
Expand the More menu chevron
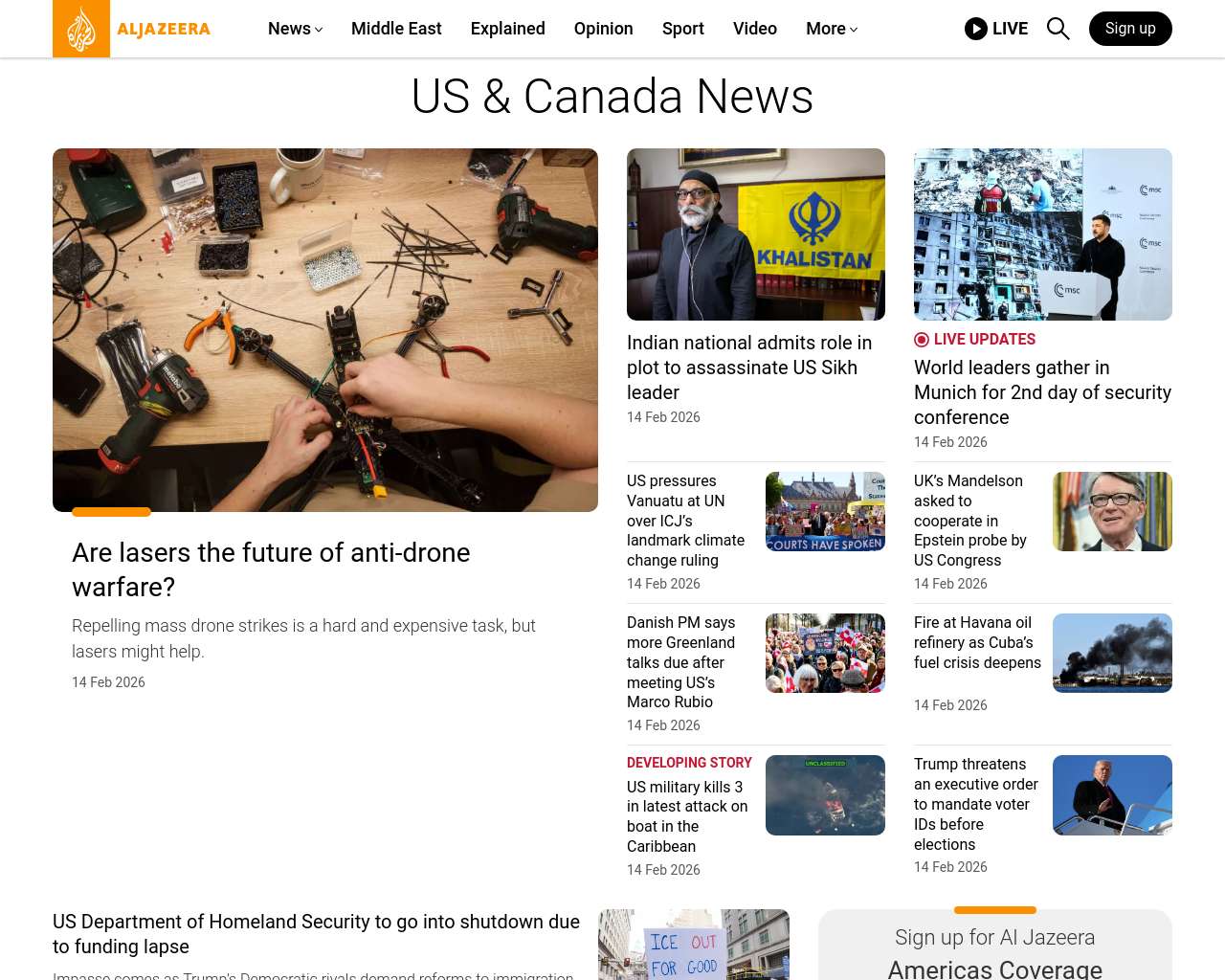[x=854, y=30]
